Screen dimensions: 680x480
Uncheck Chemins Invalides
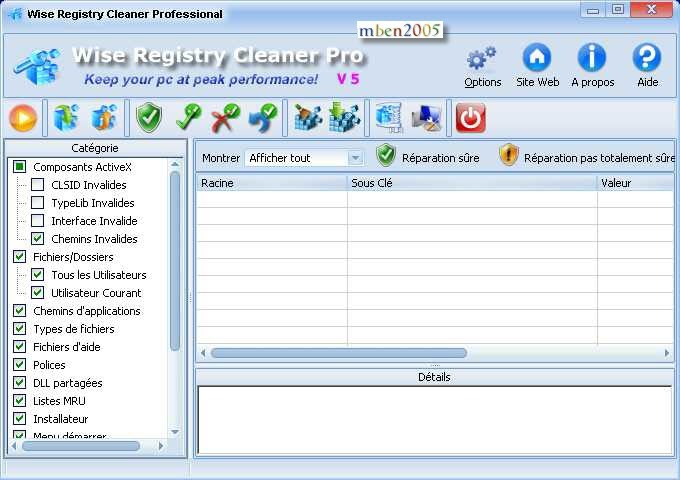[38, 238]
